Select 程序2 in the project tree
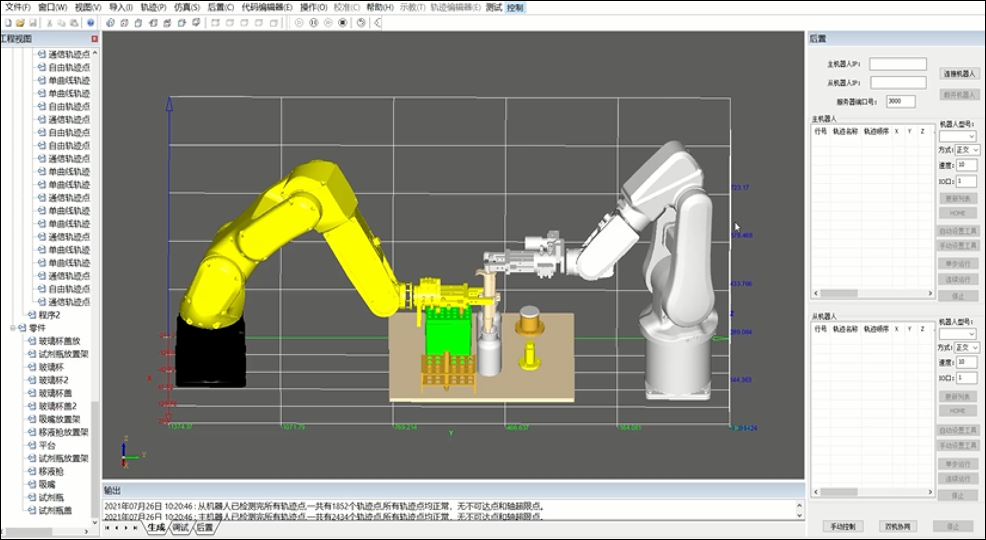 pos(50,314)
